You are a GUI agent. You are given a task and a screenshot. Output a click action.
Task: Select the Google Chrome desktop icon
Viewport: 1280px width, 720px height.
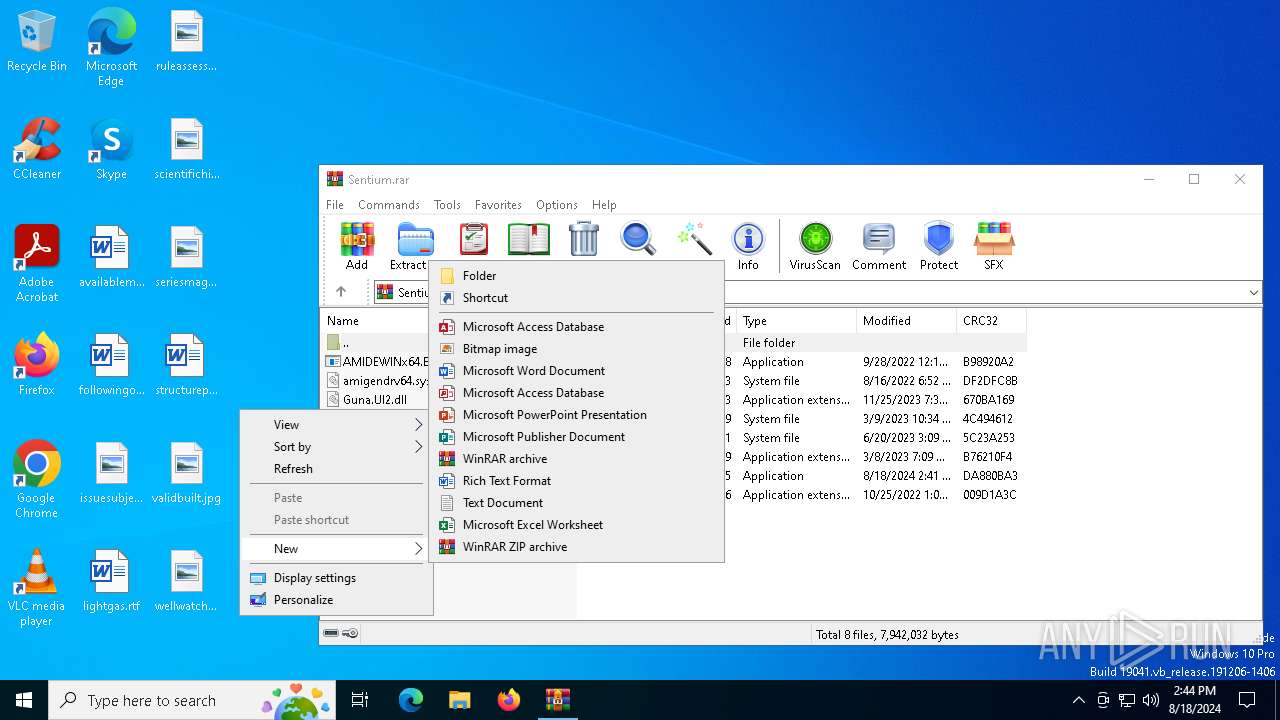coord(37,480)
